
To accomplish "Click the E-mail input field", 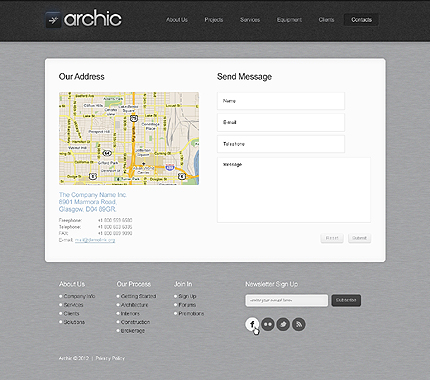I will coord(281,122).
